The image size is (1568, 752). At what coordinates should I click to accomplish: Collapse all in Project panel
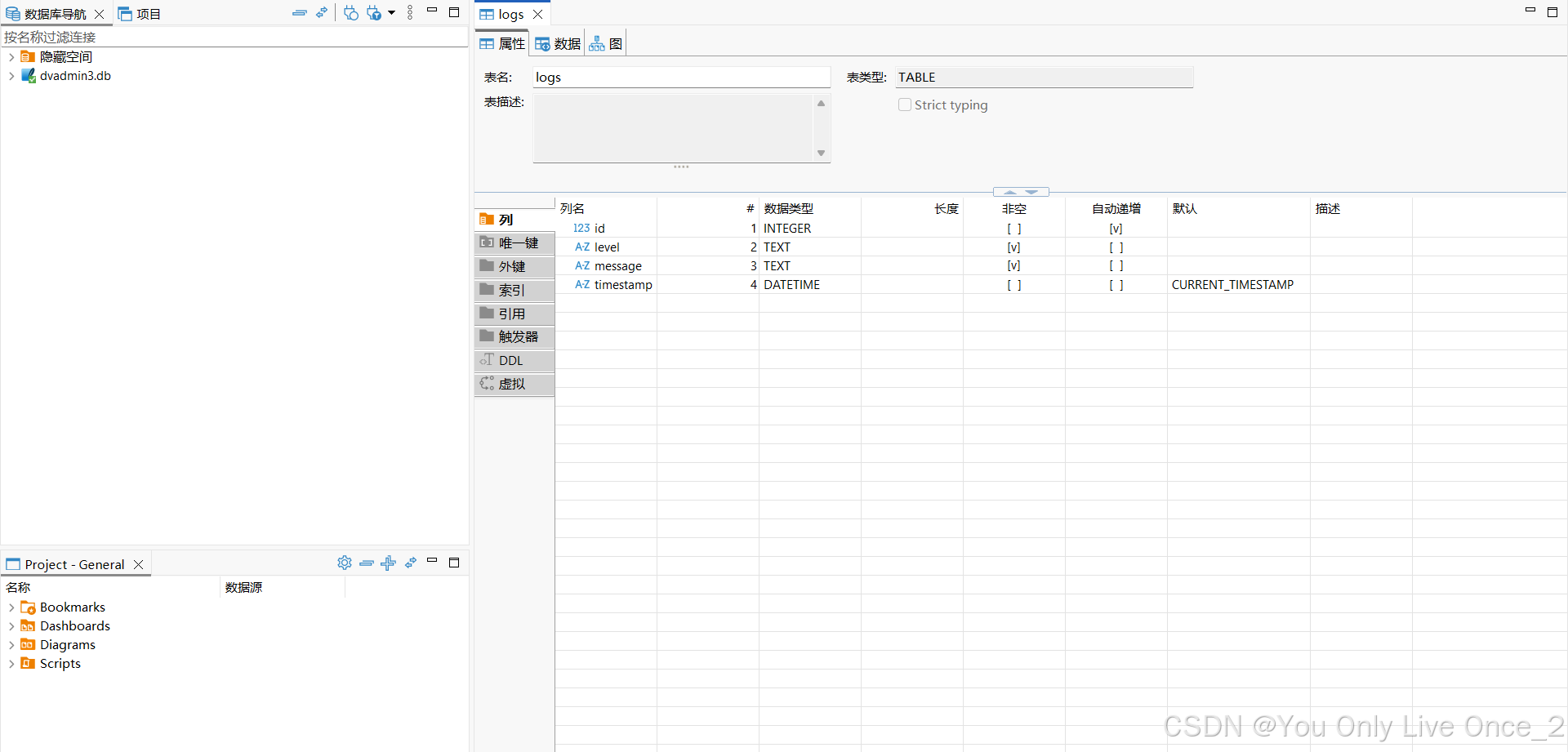367,563
